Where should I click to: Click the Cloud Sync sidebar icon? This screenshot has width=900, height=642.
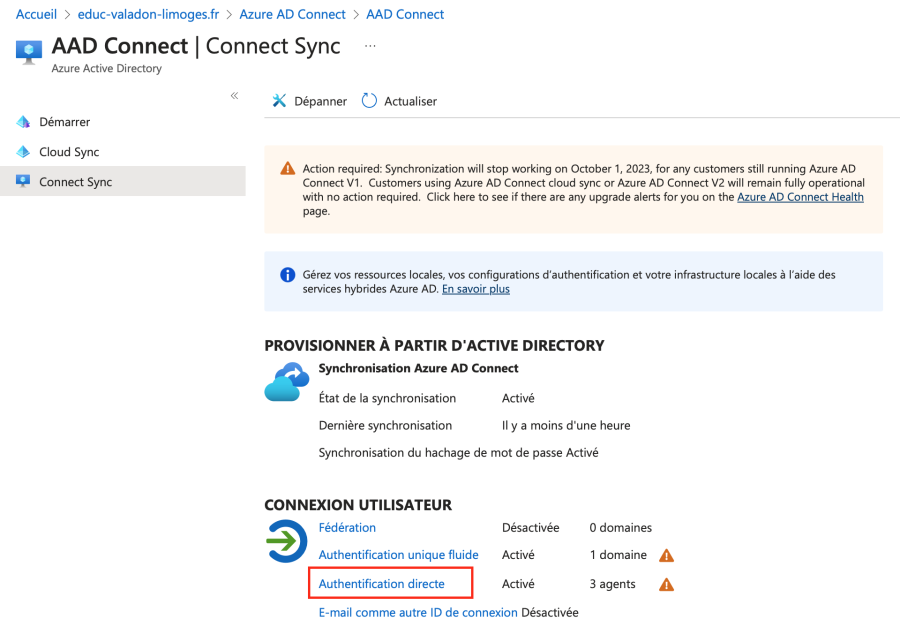tap(23, 151)
